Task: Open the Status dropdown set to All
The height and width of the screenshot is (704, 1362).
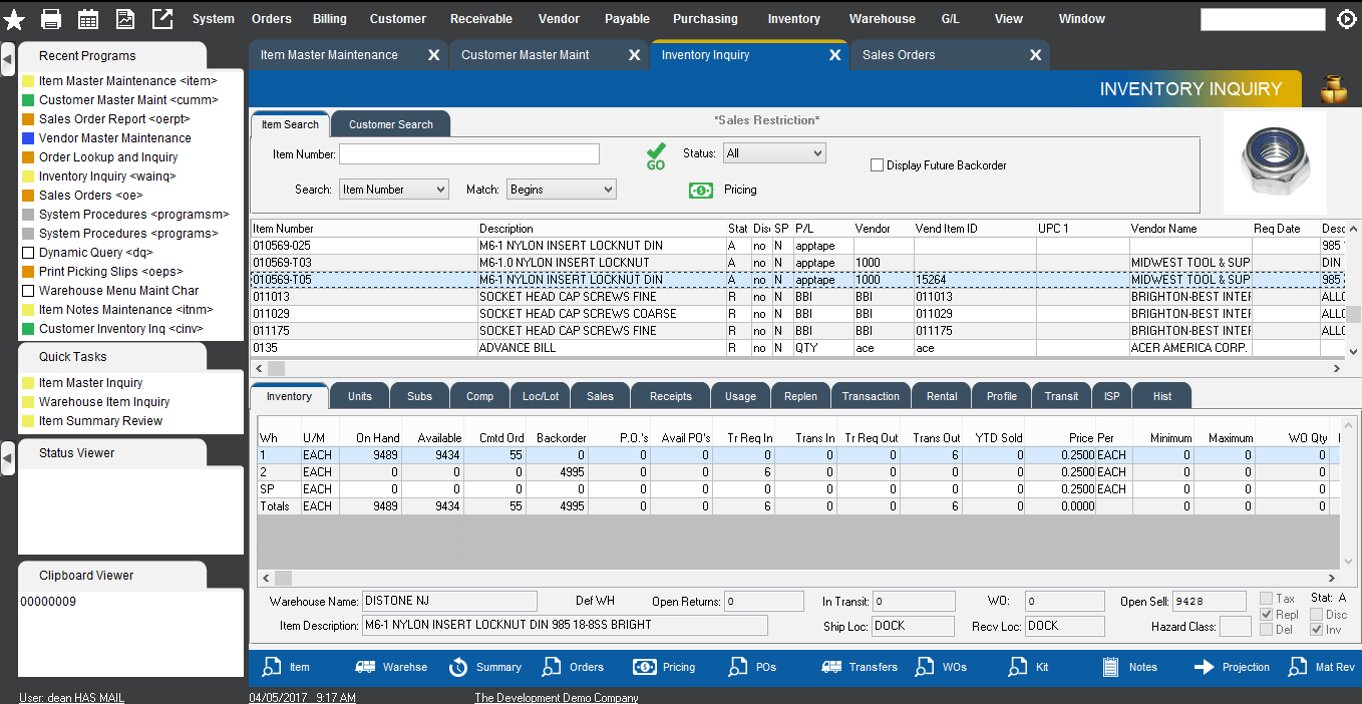Action: point(774,153)
